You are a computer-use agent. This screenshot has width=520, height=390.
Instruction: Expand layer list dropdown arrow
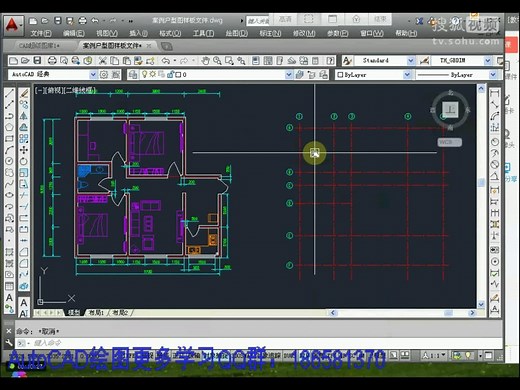click(289, 75)
